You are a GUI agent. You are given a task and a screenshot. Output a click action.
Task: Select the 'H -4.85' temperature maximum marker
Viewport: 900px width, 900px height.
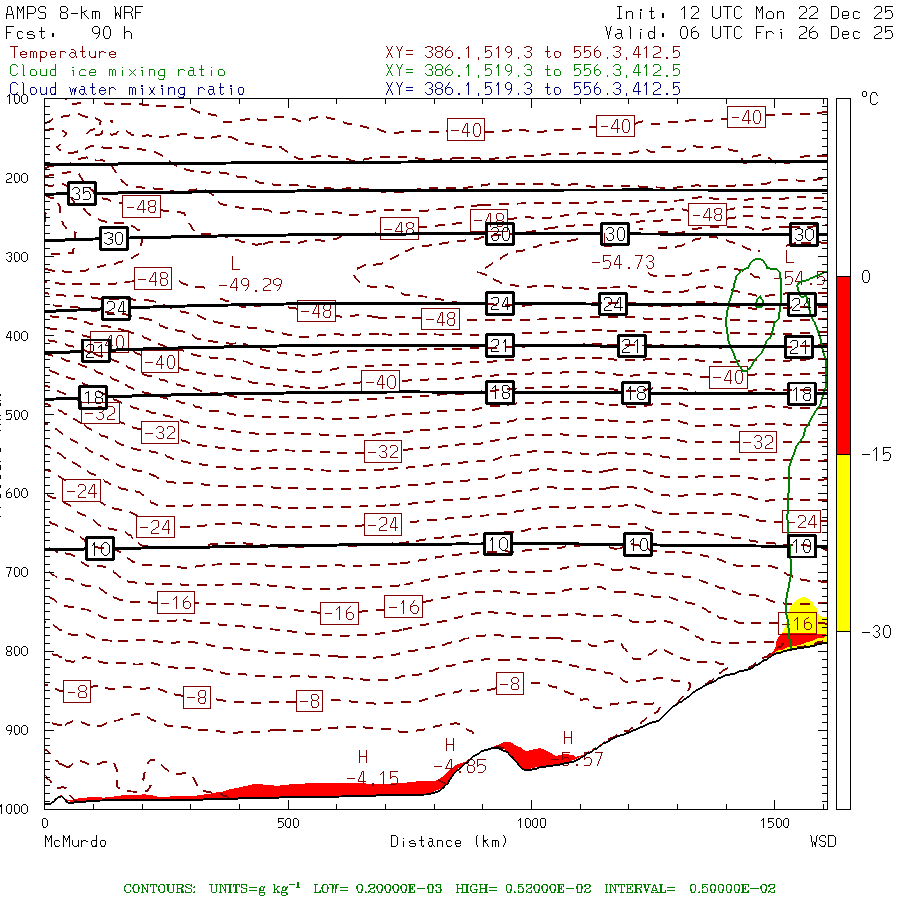[x=460, y=756]
